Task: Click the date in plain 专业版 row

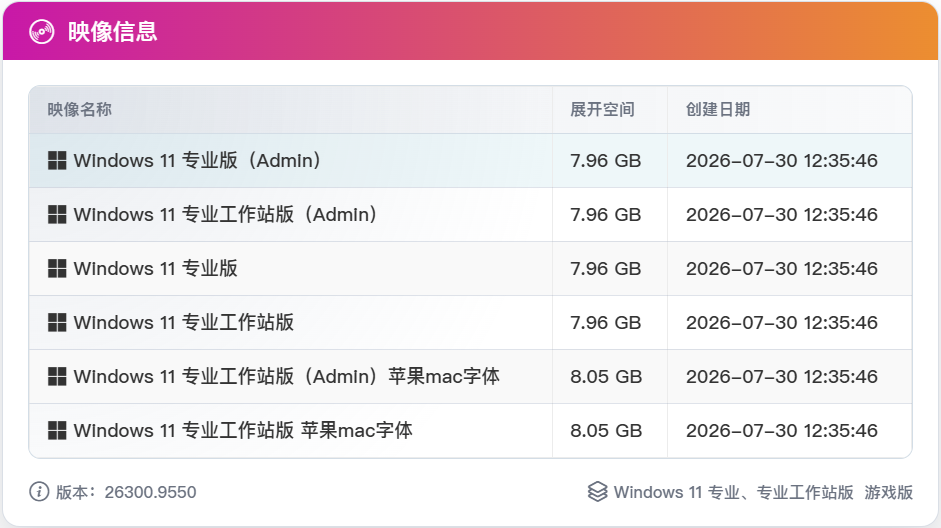Action: [782, 269]
